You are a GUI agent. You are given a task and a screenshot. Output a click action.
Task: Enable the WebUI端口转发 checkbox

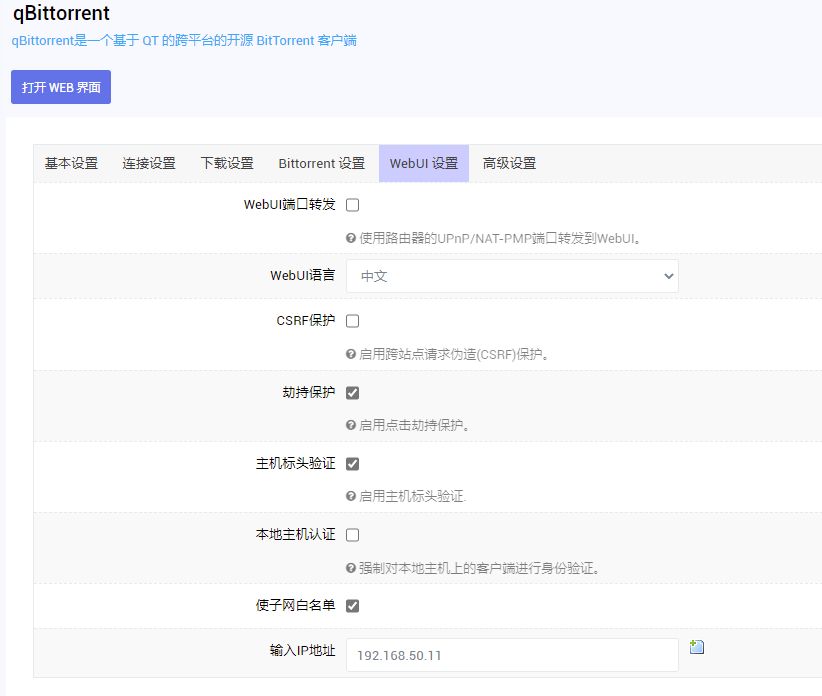pyautogui.click(x=352, y=205)
